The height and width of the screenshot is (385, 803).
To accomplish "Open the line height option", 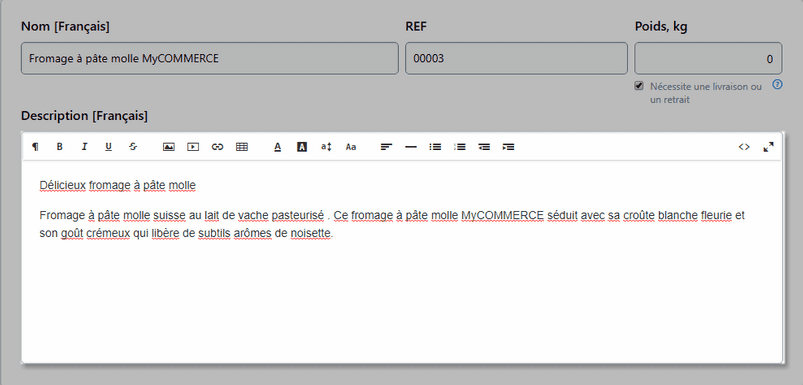I will 326,147.
